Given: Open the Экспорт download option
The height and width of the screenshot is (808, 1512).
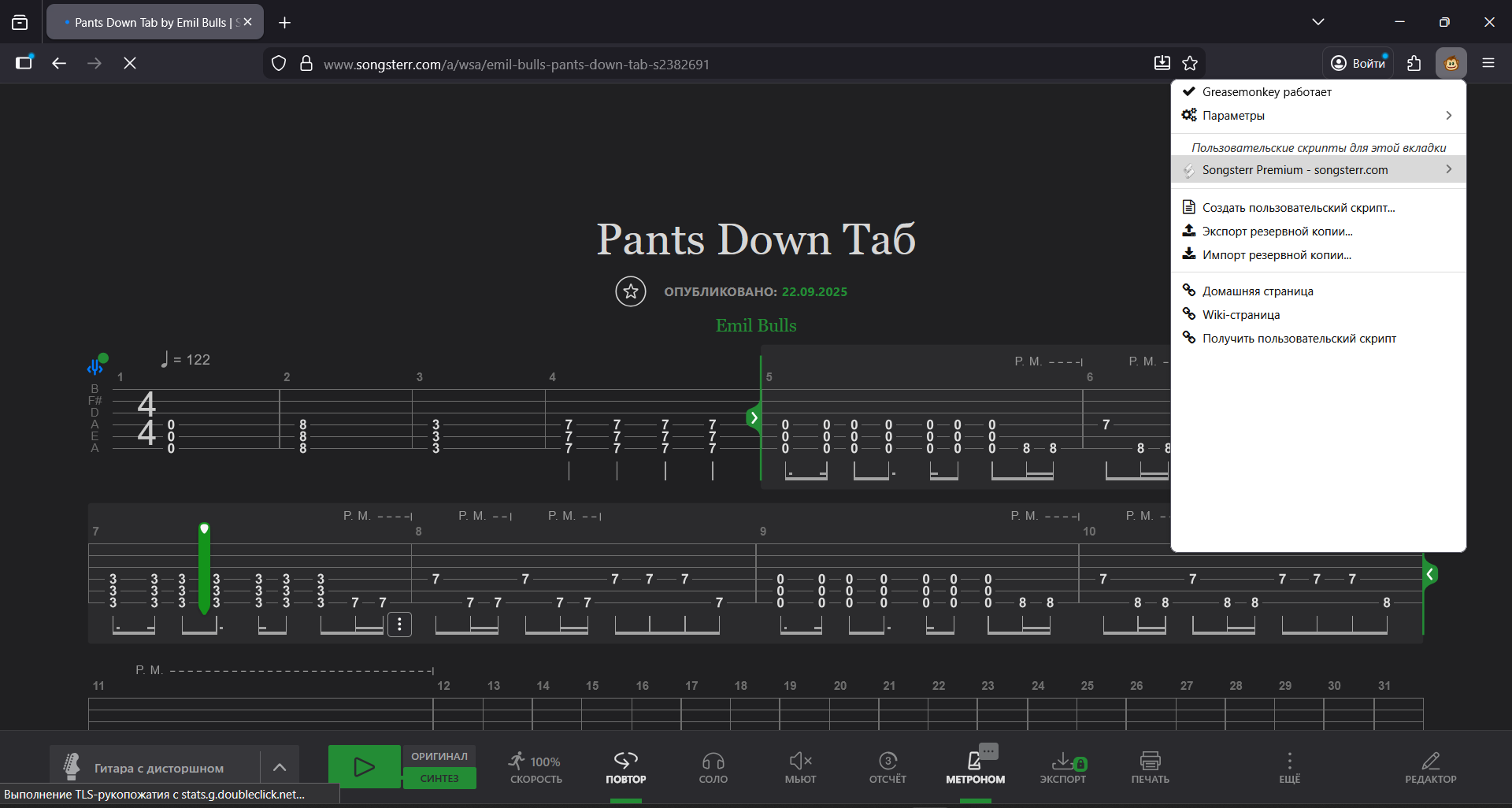Looking at the screenshot, I should (1063, 768).
